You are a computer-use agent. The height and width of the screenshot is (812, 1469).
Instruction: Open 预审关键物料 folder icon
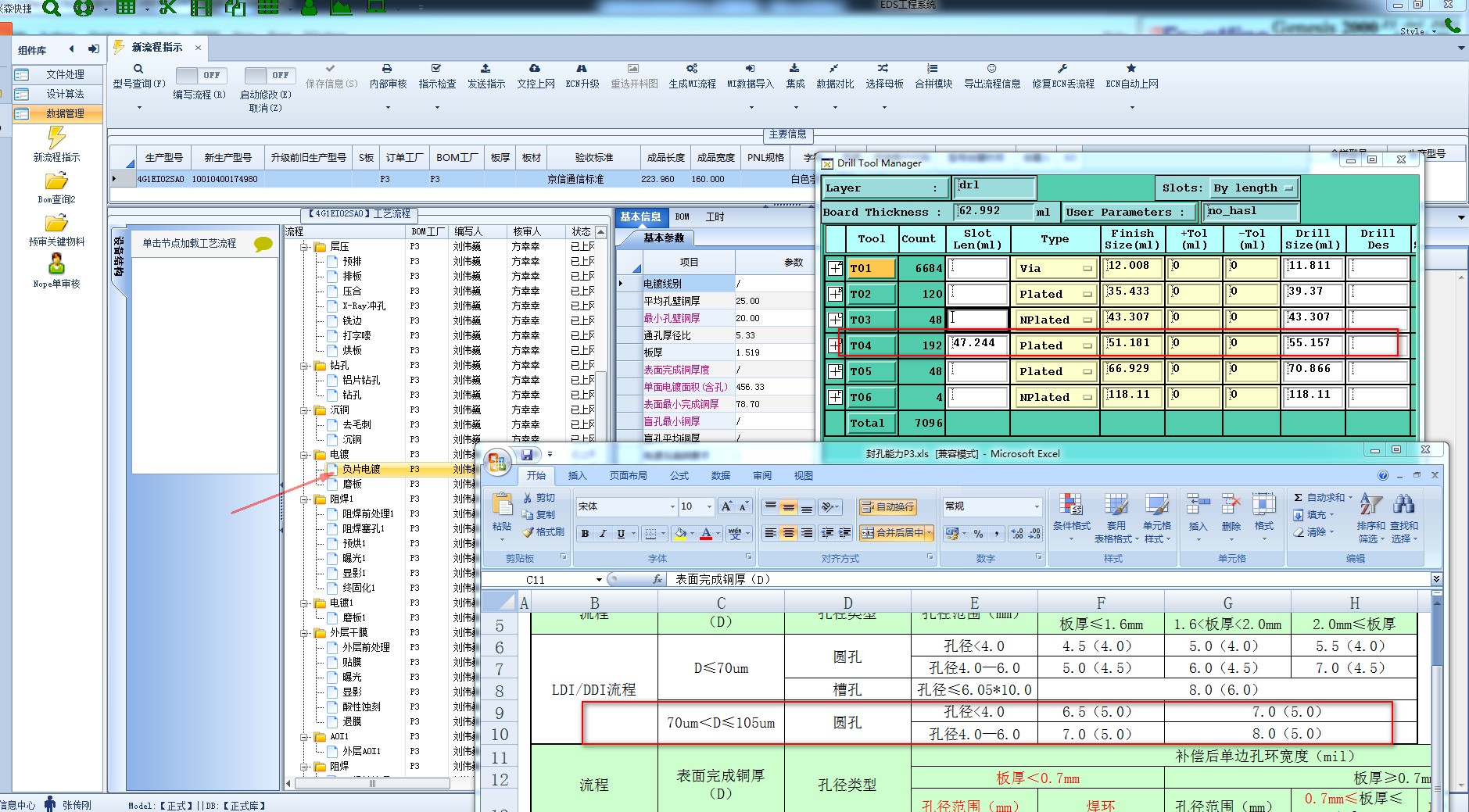point(56,224)
